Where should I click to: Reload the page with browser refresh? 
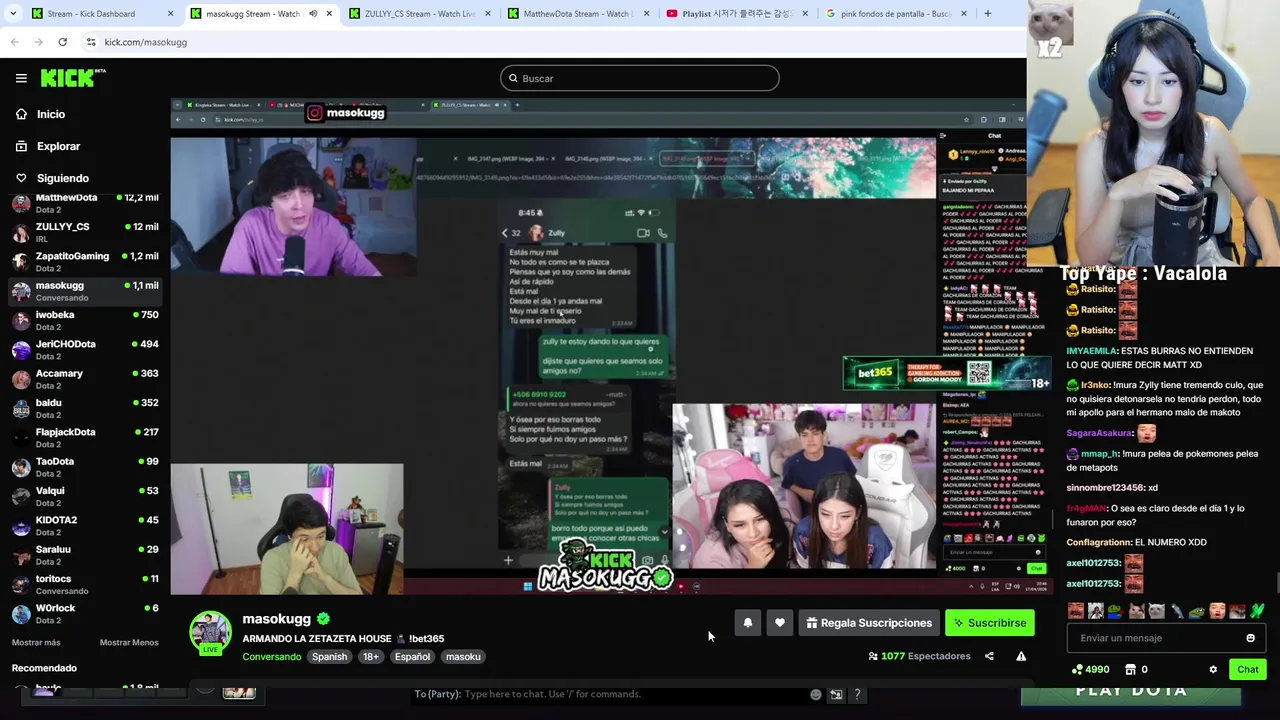pyautogui.click(x=62, y=42)
